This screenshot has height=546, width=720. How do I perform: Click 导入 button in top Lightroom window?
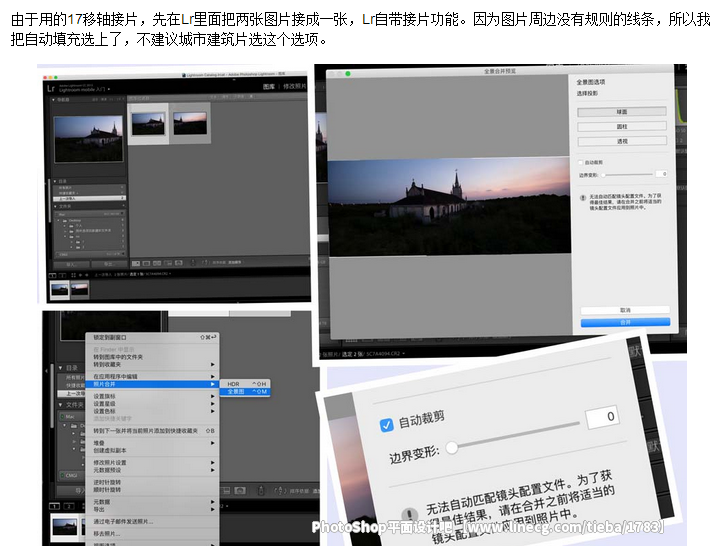[x=71, y=265]
